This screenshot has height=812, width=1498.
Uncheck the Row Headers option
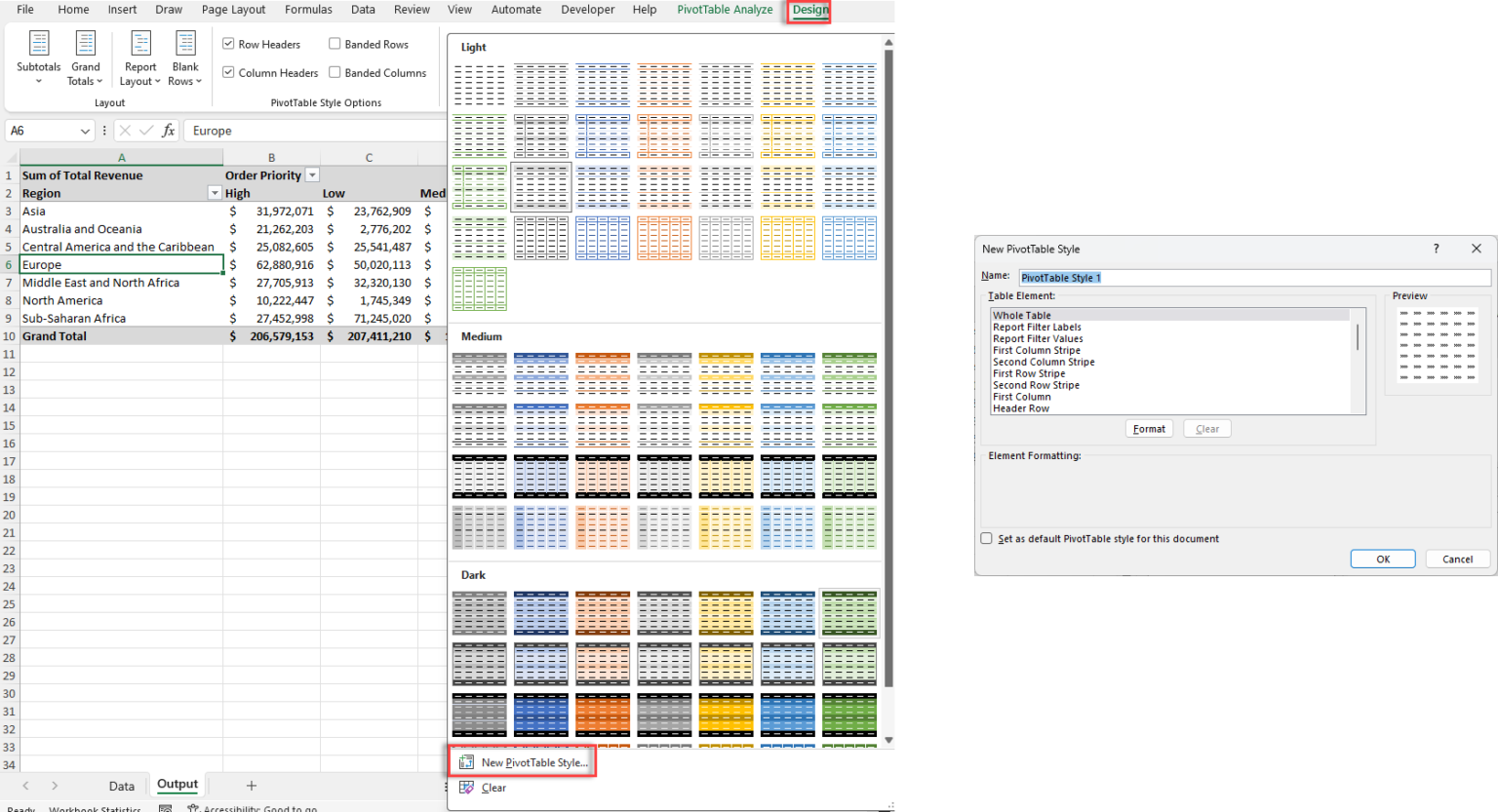[228, 43]
